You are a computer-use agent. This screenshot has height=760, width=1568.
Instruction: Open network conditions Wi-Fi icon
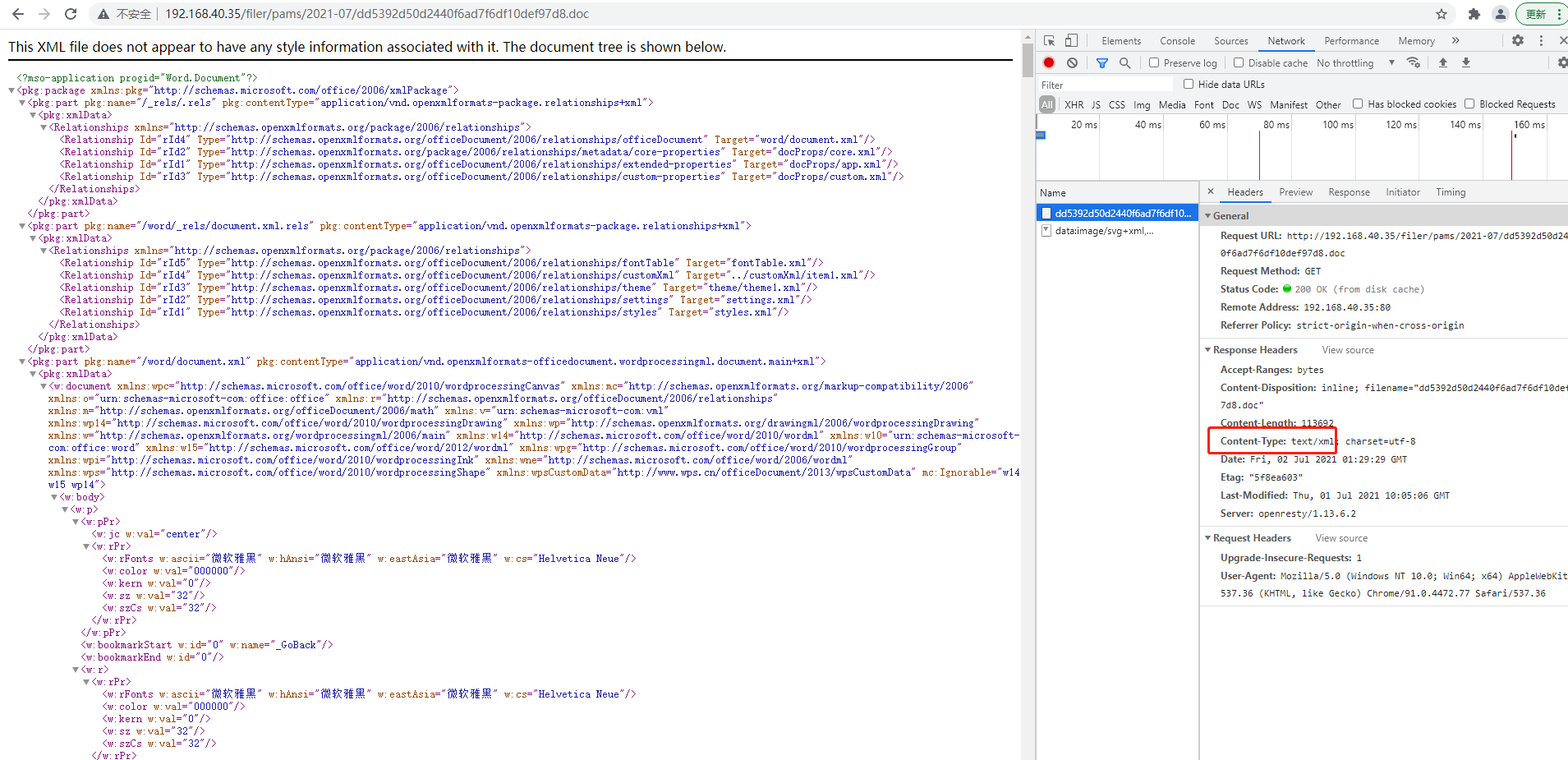[x=1413, y=62]
